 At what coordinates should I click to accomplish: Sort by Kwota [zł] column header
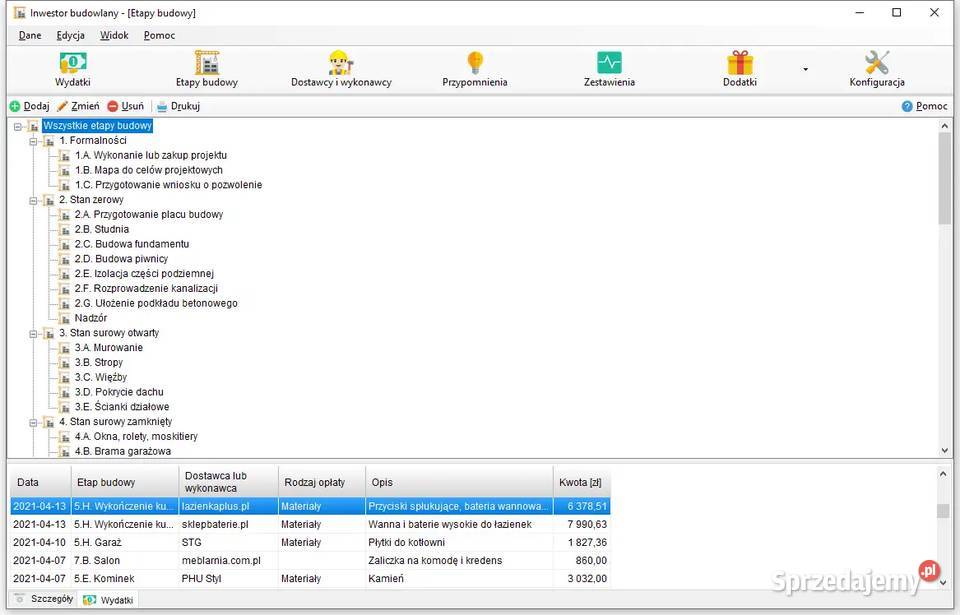(x=581, y=482)
